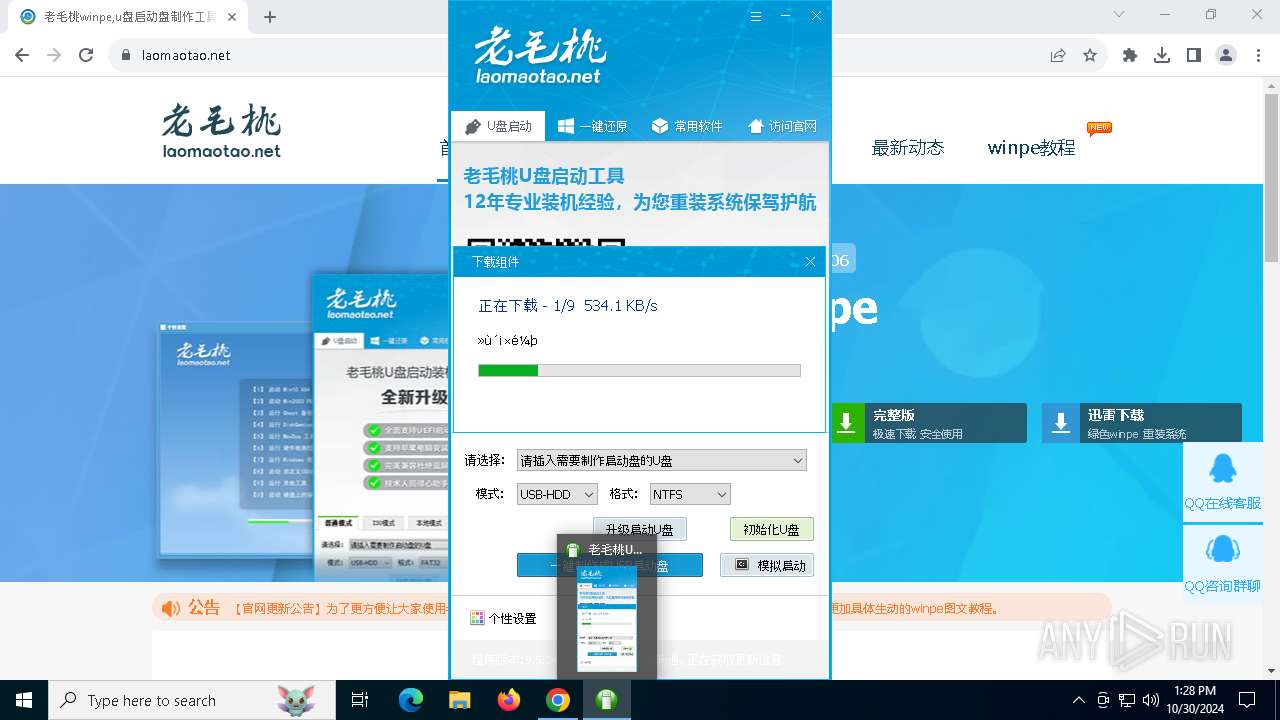The image size is (1280, 720).
Task: Switch to the 一键还原 tab
Action: 592,126
